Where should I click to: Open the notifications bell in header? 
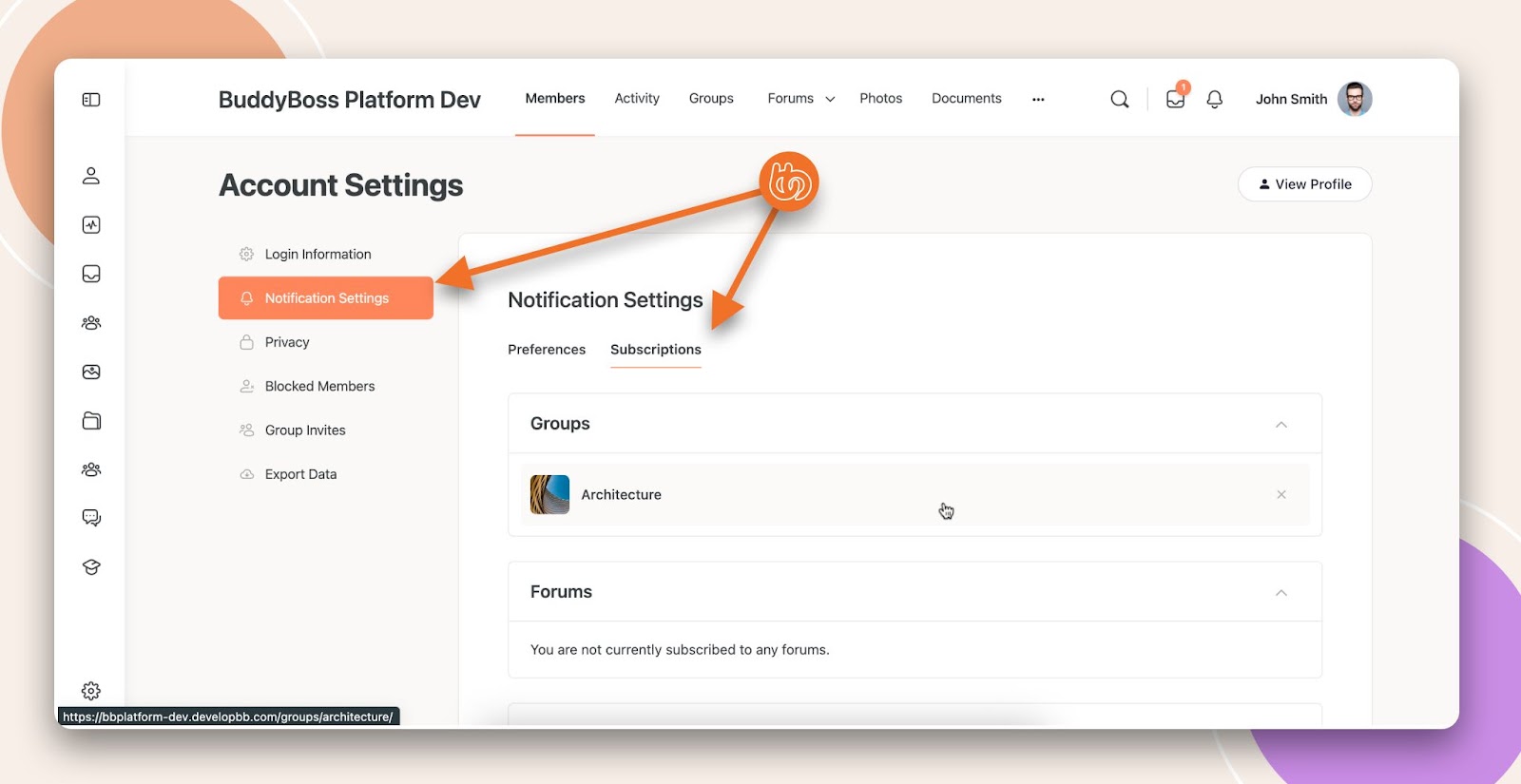pyautogui.click(x=1215, y=99)
